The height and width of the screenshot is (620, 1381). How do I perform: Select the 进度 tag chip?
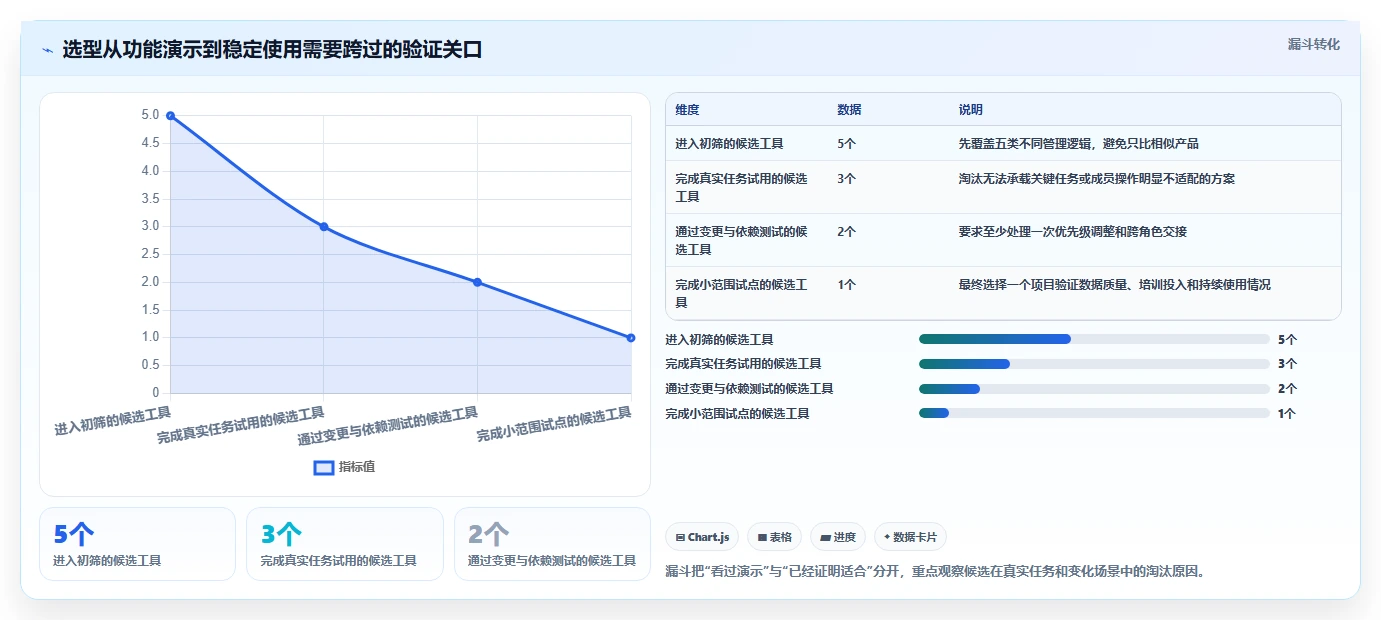pyautogui.click(x=838, y=537)
